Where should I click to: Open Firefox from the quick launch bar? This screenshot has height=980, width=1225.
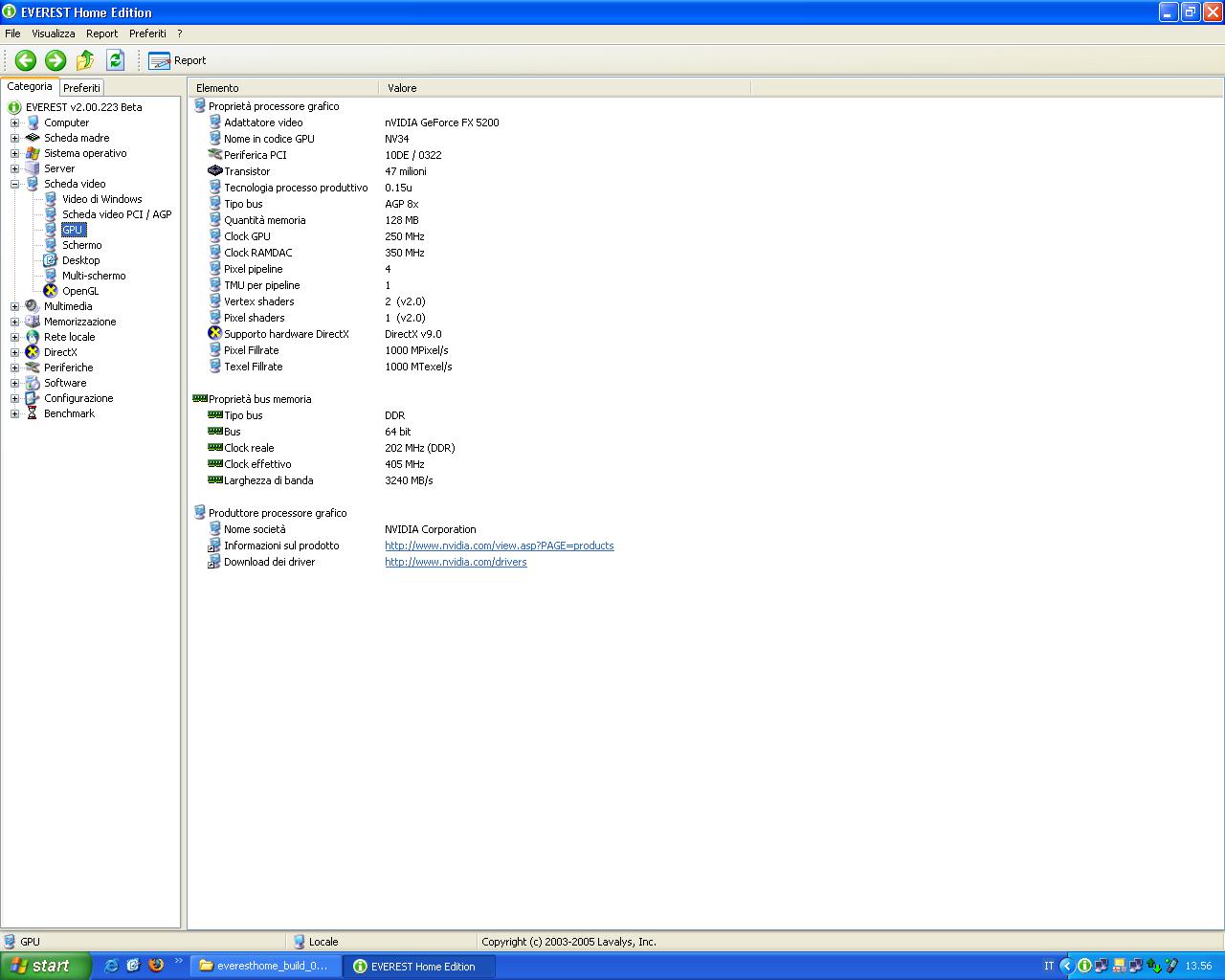(156, 966)
